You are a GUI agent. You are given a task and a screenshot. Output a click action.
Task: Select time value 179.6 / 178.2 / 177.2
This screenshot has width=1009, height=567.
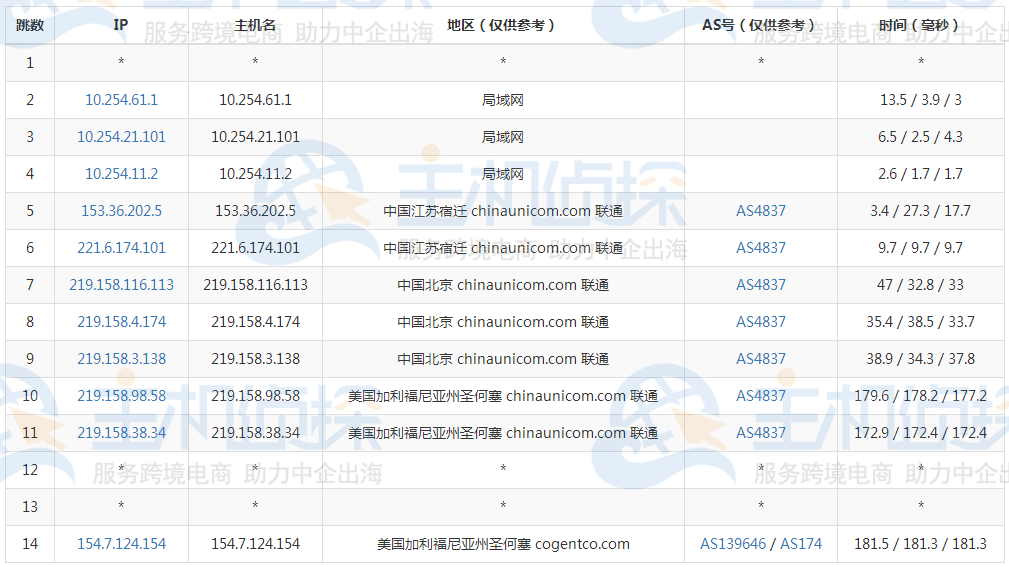click(921, 396)
